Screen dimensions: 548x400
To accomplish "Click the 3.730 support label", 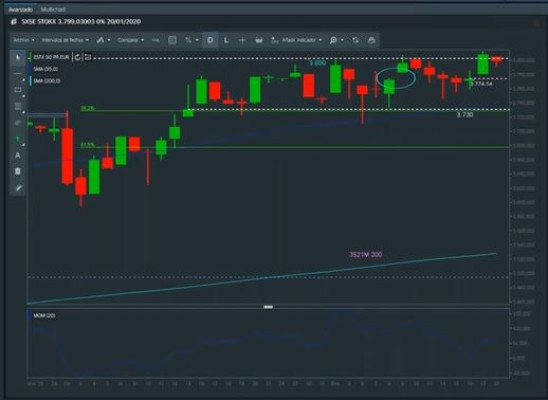I will [465, 115].
